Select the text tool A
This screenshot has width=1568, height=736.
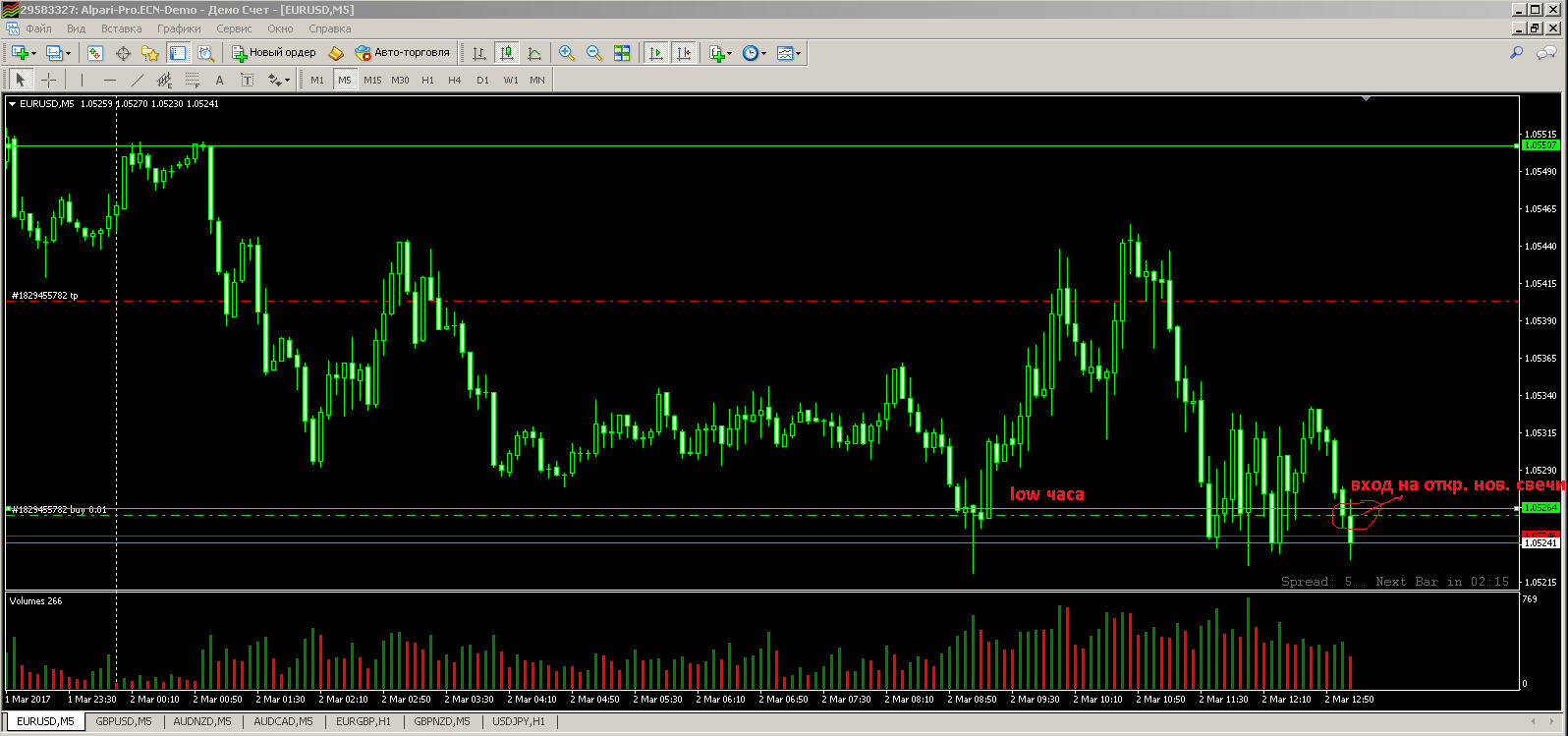coord(219,80)
